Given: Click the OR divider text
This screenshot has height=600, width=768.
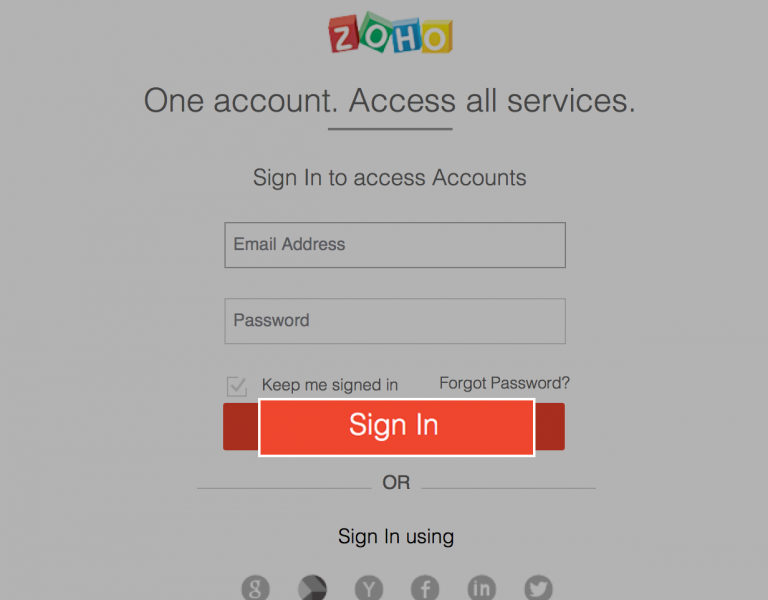Looking at the screenshot, I should [396, 482].
